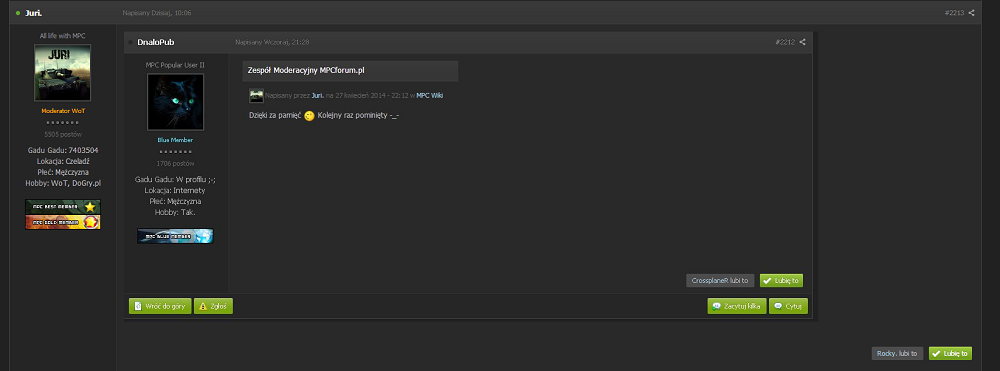Open 'Rocky. lubi to' likes list
The image size is (1000, 371).
897,353
